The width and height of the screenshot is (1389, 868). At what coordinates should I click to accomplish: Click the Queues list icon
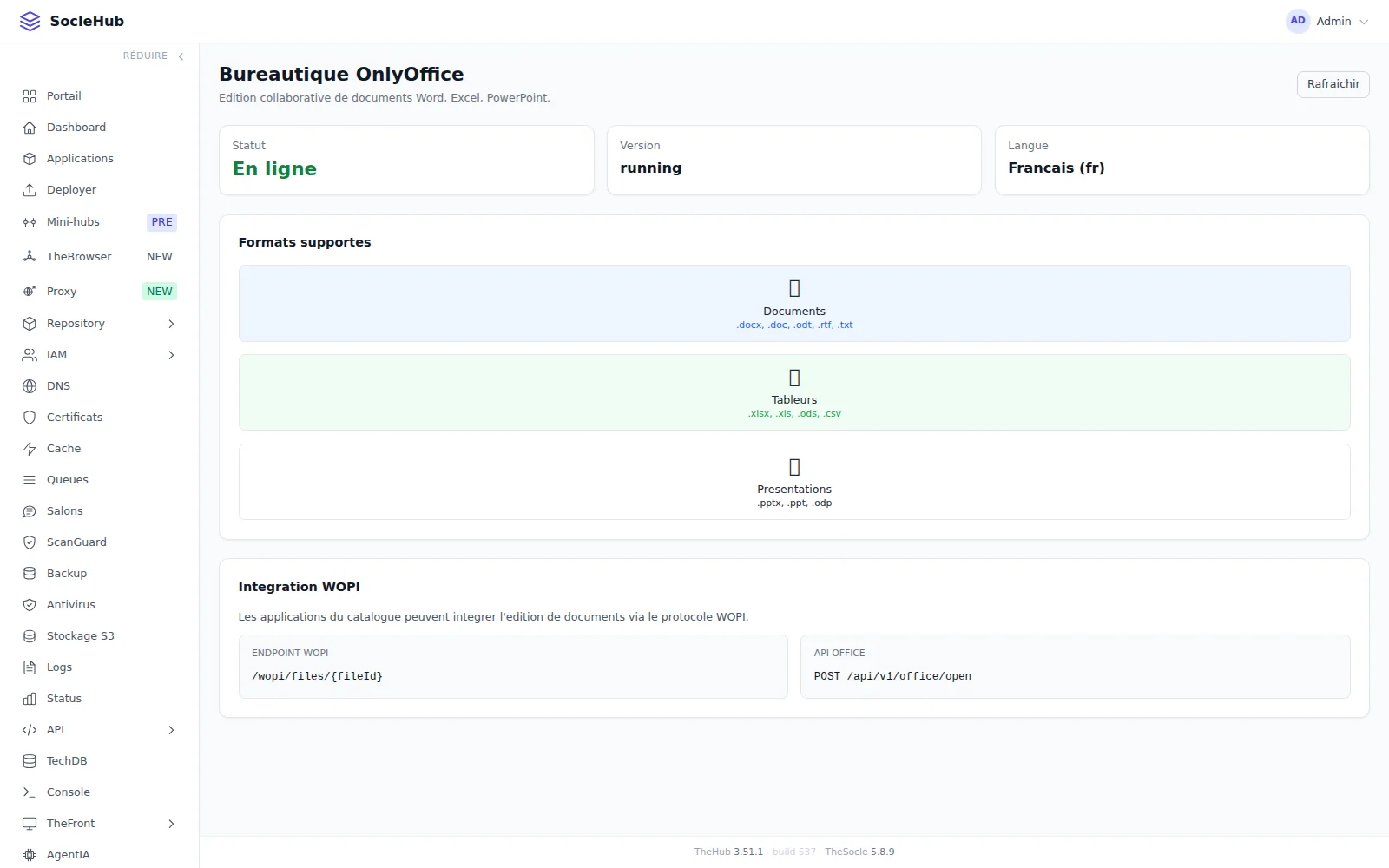pyautogui.click(x=30, y=480)
